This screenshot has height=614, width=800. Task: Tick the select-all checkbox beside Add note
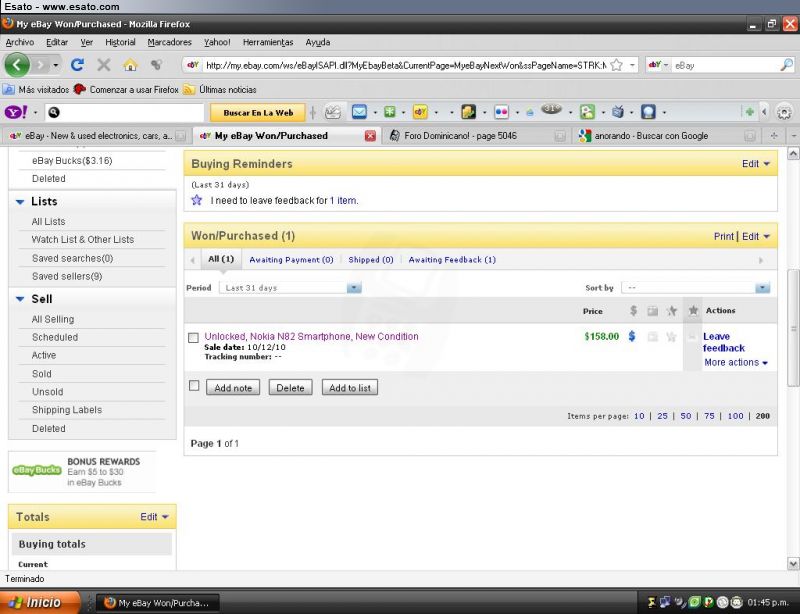coord(194,386)
